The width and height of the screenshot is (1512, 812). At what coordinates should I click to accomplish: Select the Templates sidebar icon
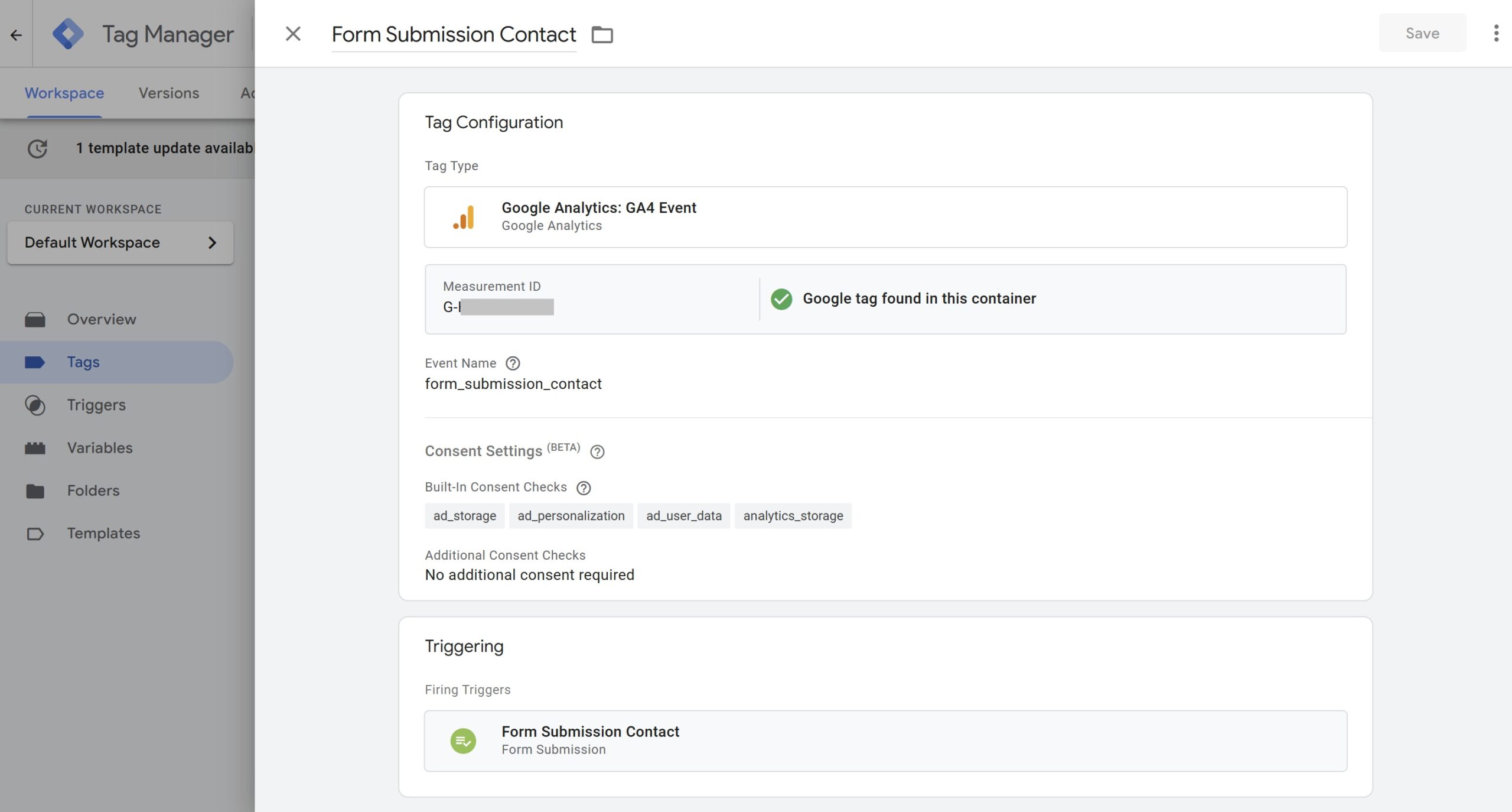pyautogui.click(x=34, y=533)
